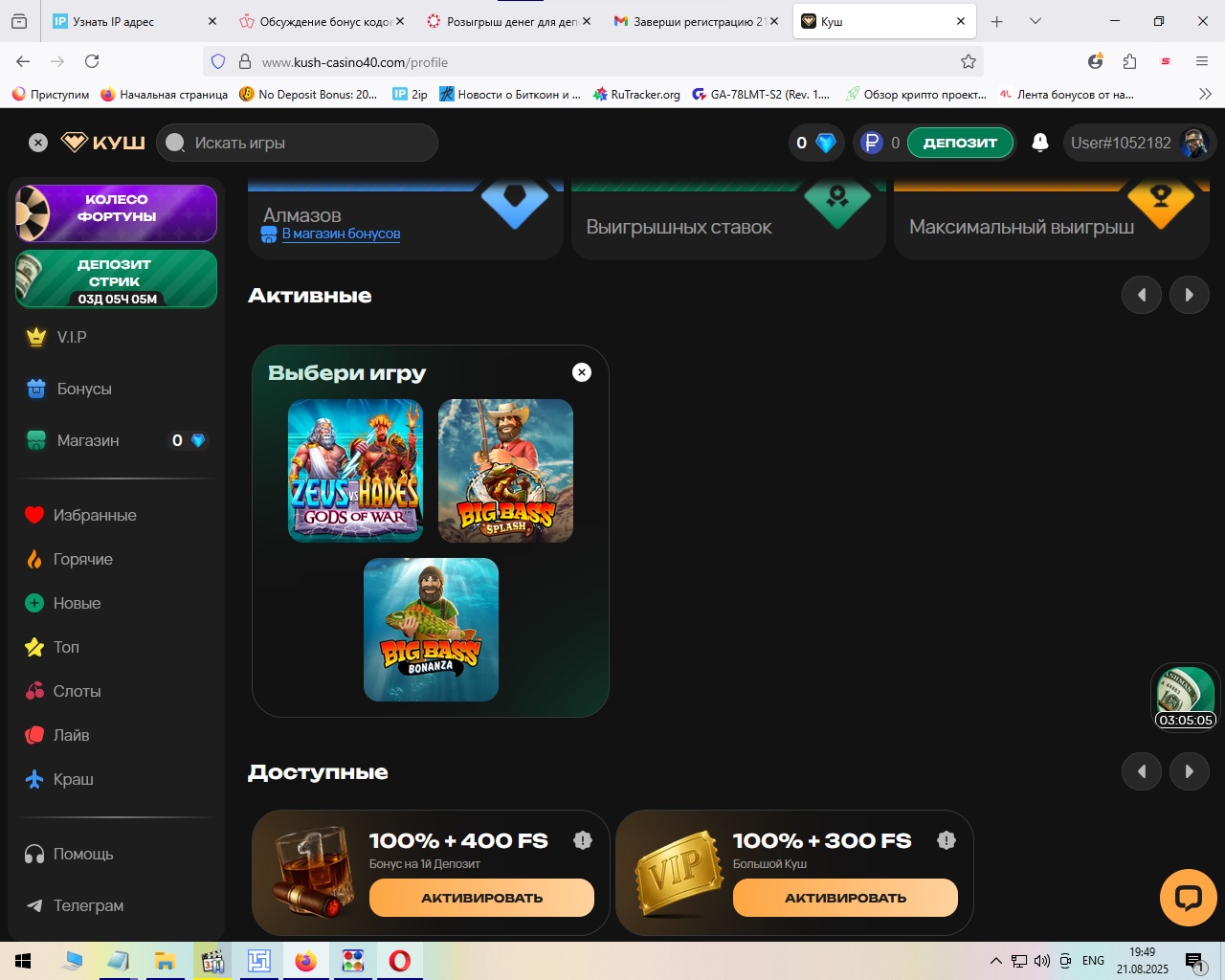The width and height of the screenshot is (1225, 980).
Task: Switch to Обсуждение бонус кодов tab
Action: pos(322,21)
